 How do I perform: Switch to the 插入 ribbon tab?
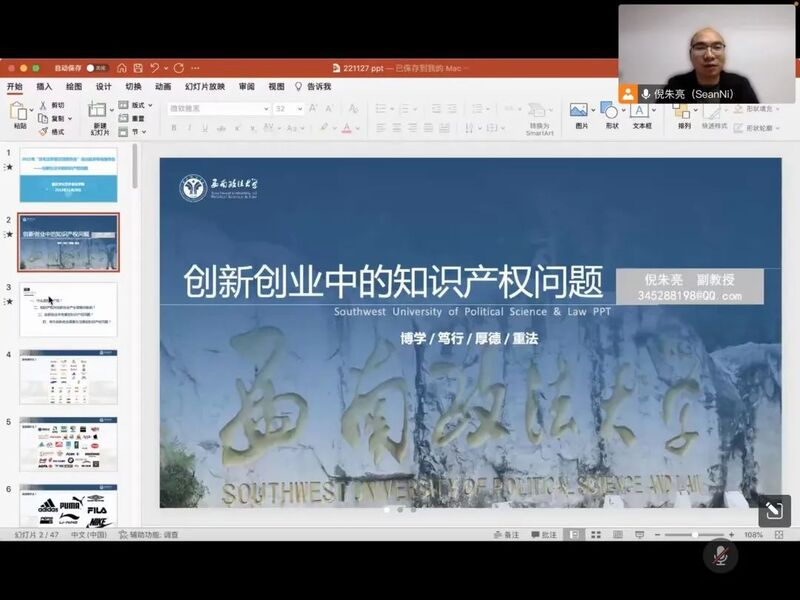point(44,86)
